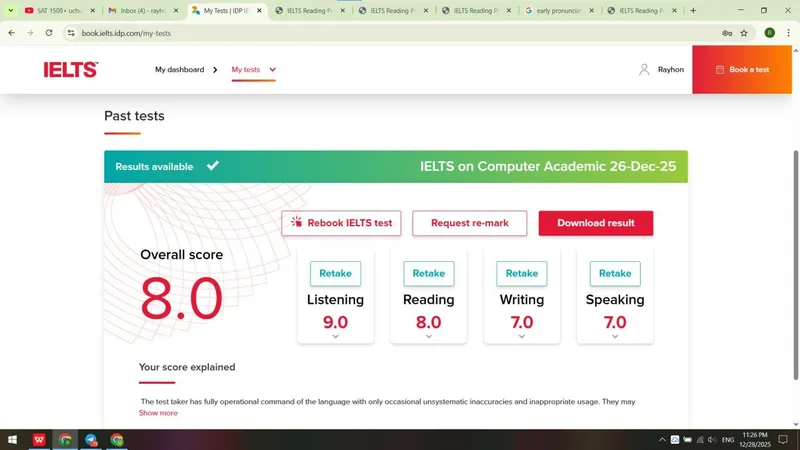Click Request re-mark button
This screenshot has width=800, height=450.
[x=469, y=223]
